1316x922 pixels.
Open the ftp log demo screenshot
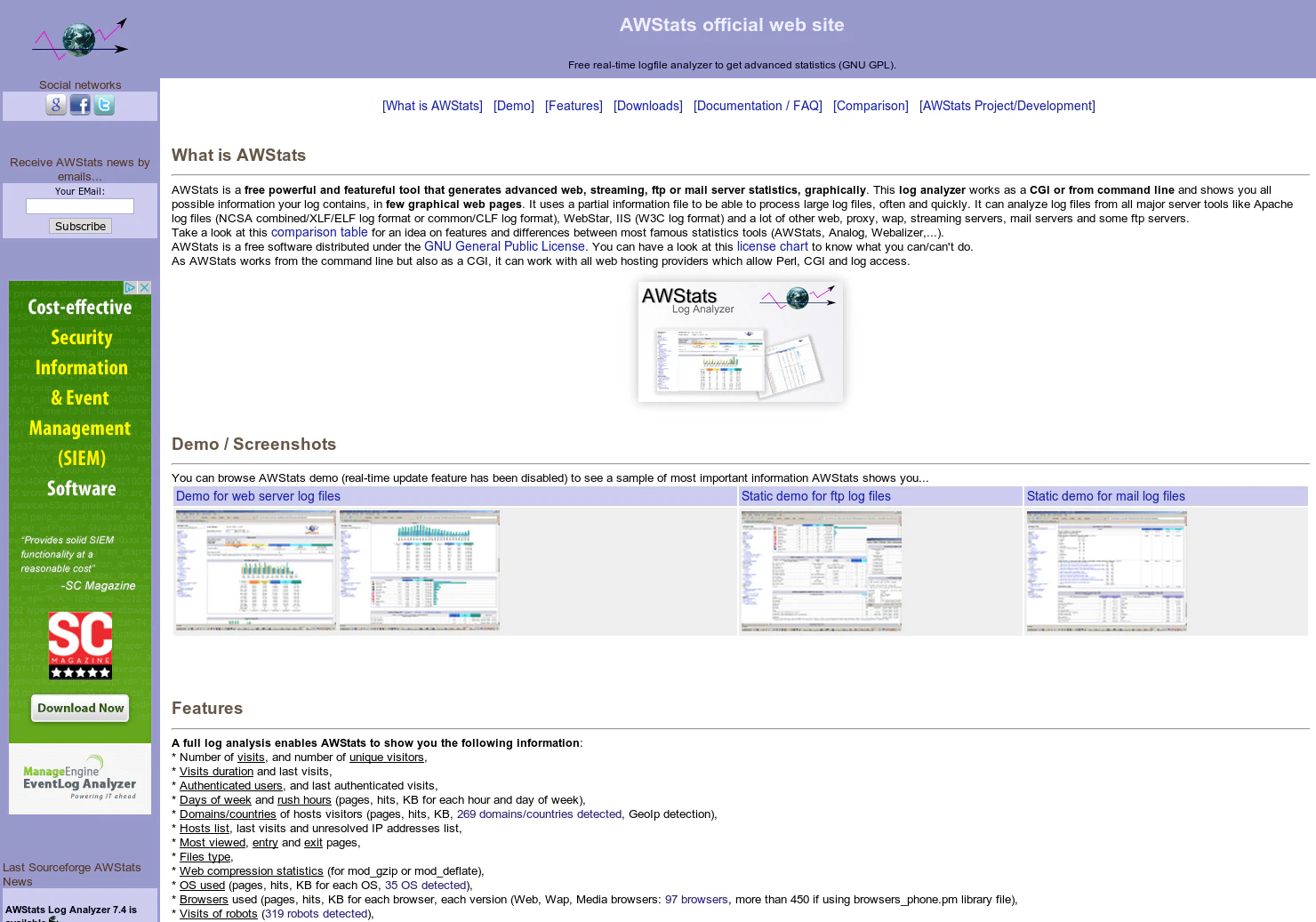tap(822, 571)
